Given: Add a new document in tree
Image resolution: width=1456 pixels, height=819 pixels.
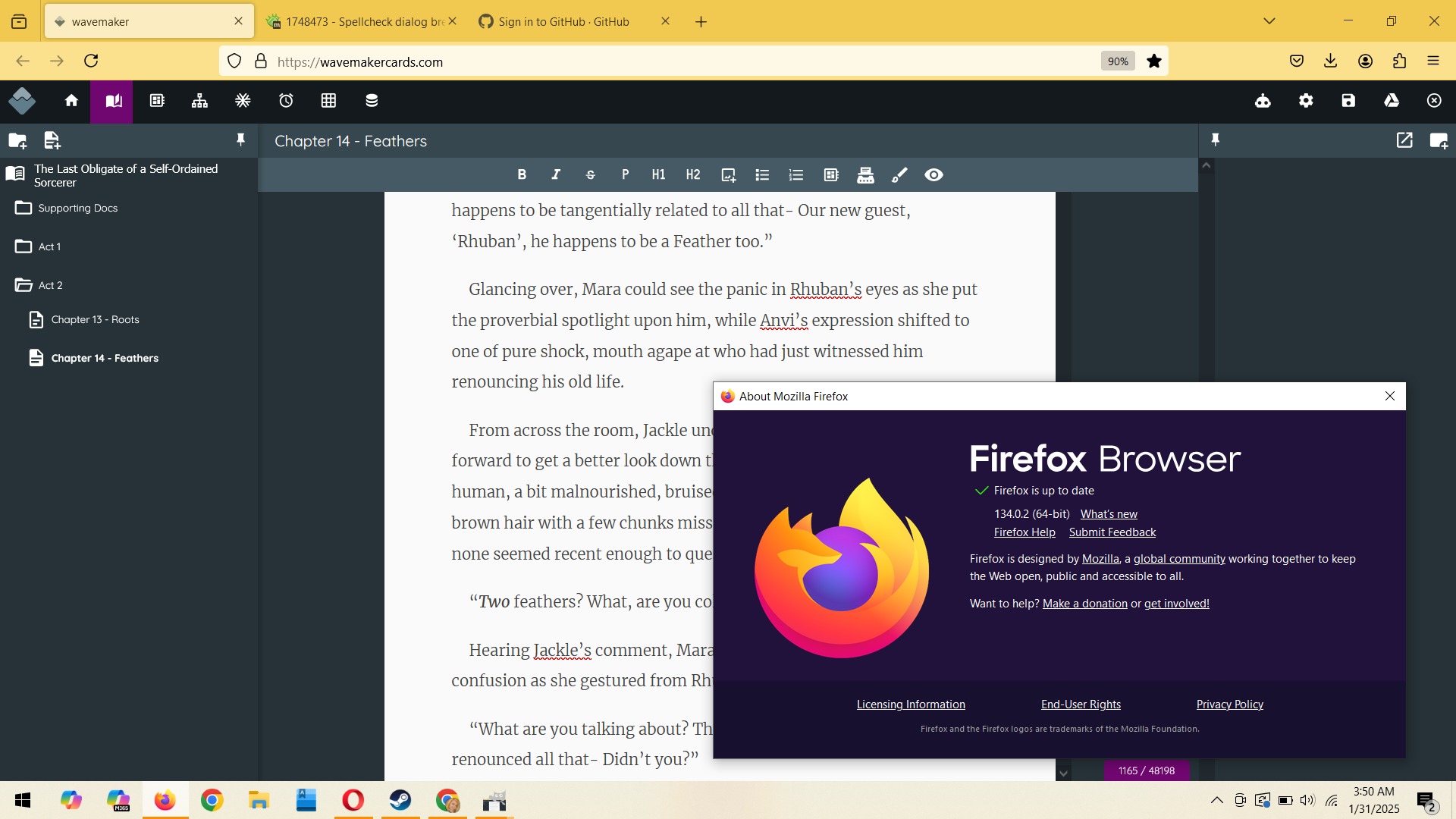Looking at the screenshot, I should (x=52, y=140).
